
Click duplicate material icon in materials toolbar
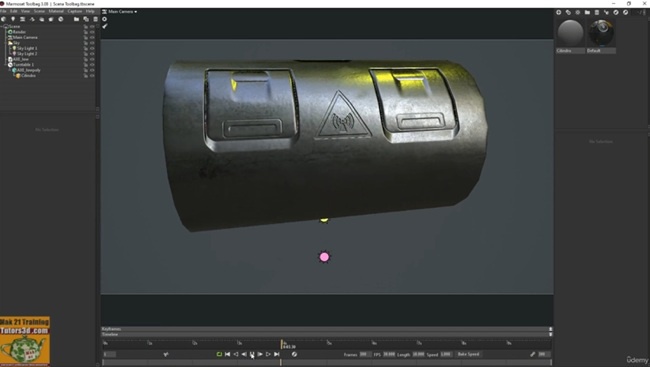coord(568,12)
